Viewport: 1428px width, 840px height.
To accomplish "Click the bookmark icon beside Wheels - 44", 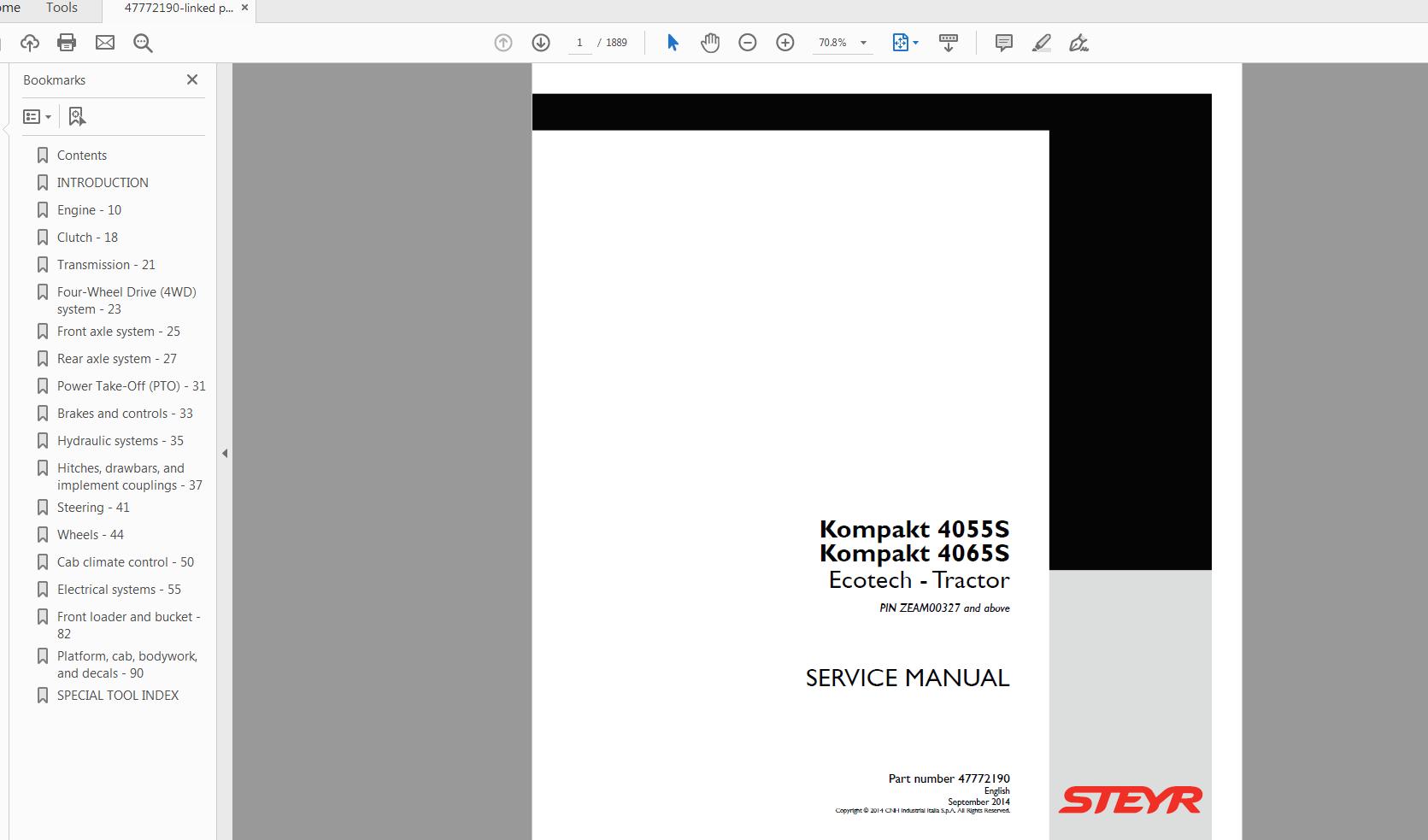I will [43, 535].
